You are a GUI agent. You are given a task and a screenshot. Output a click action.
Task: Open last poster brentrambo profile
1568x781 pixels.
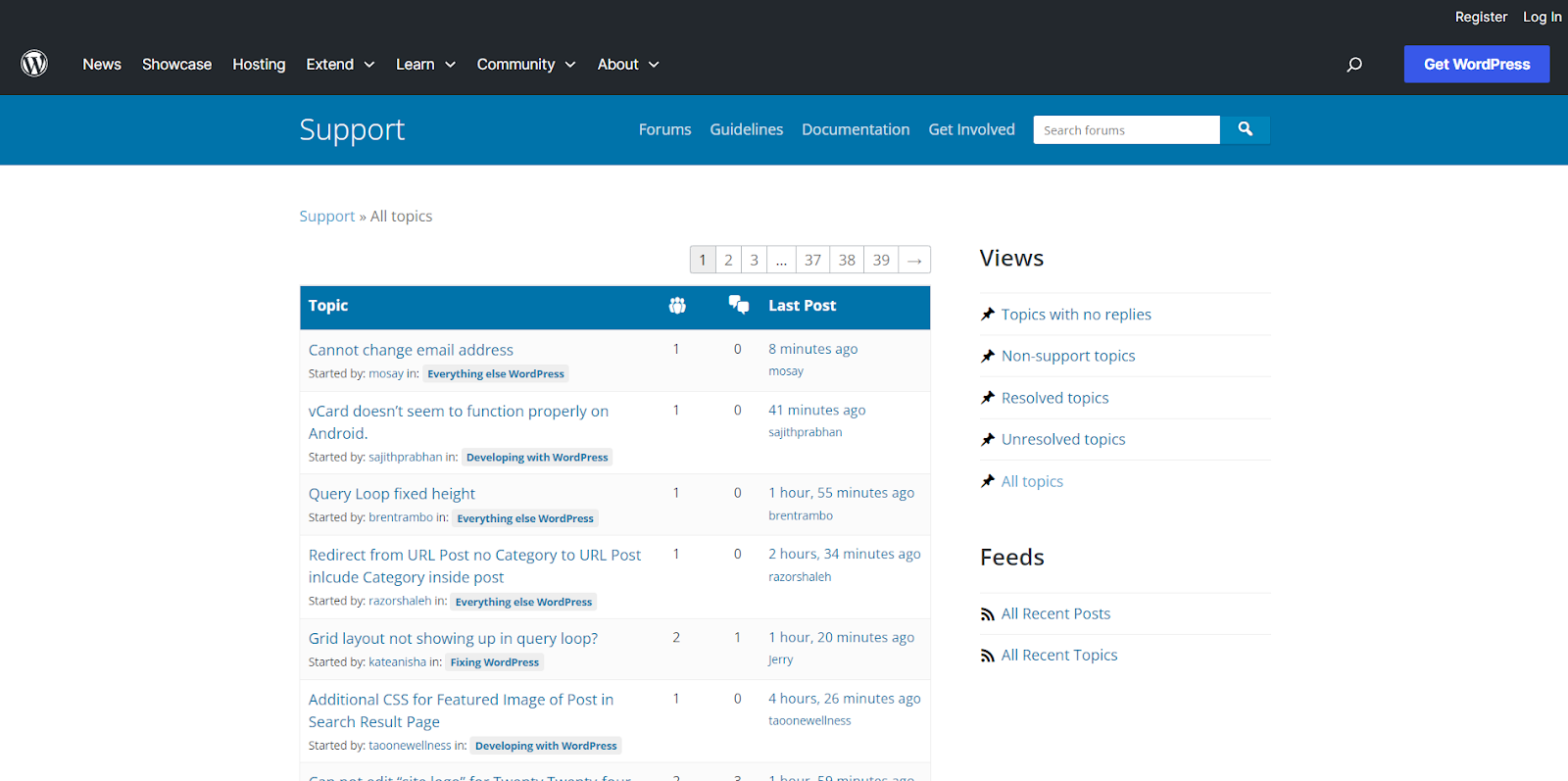(801, 515)
